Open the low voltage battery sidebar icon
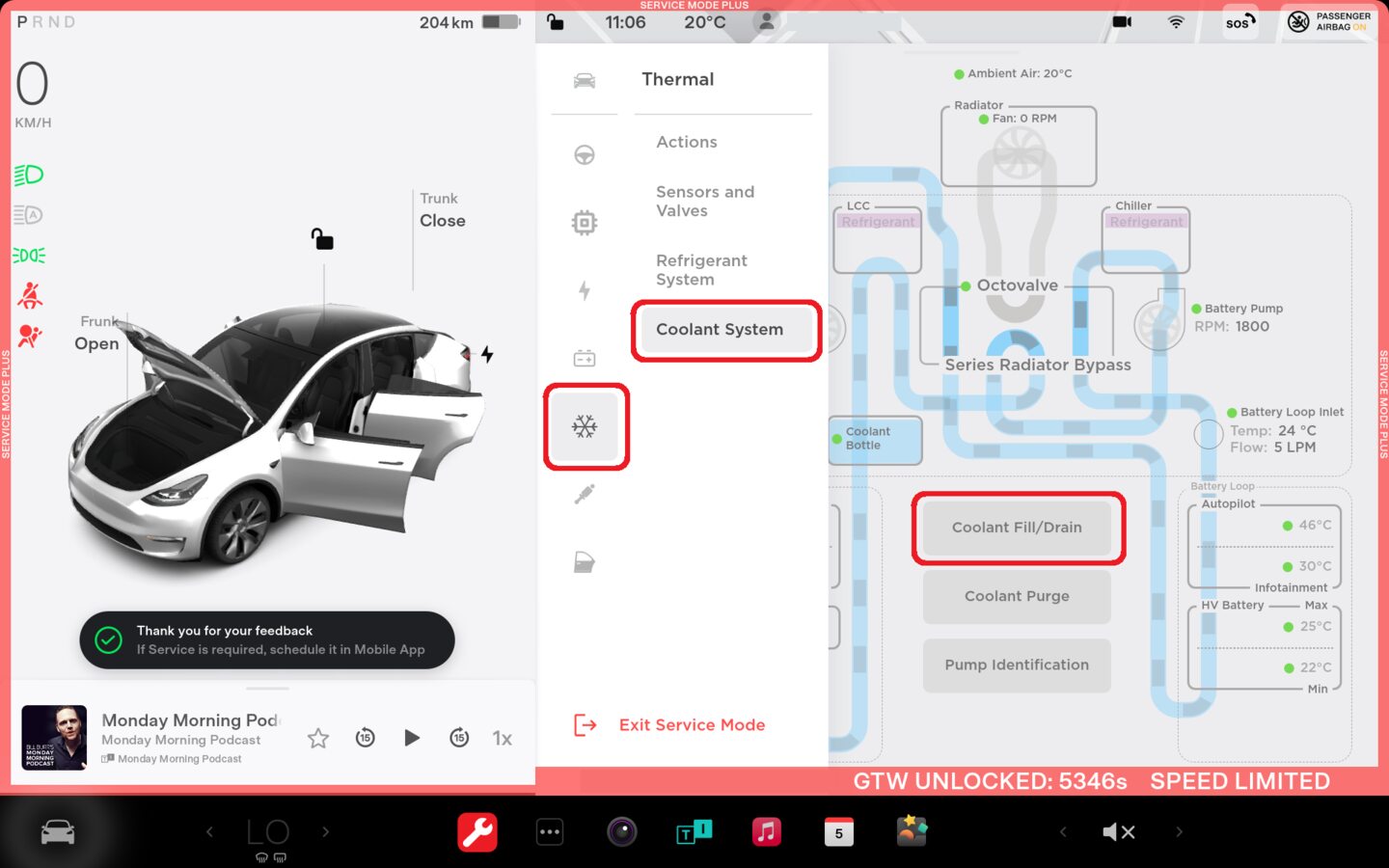Screen dimensions: 1389x868 (585, 359)
